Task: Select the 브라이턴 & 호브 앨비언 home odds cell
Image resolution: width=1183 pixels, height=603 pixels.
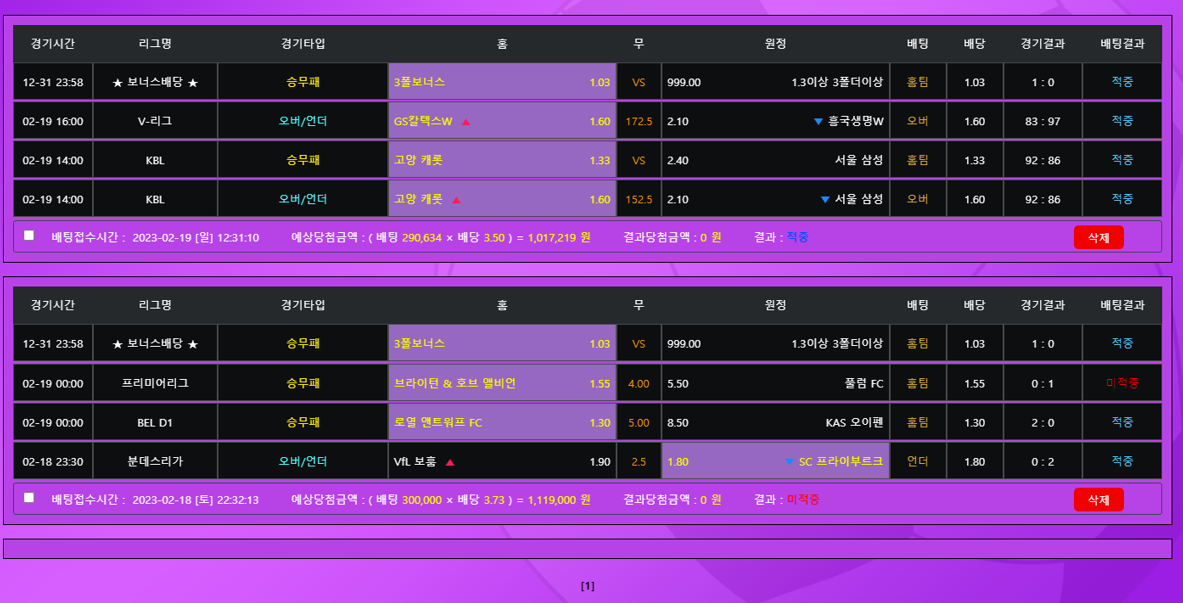Action: [502, 383]
